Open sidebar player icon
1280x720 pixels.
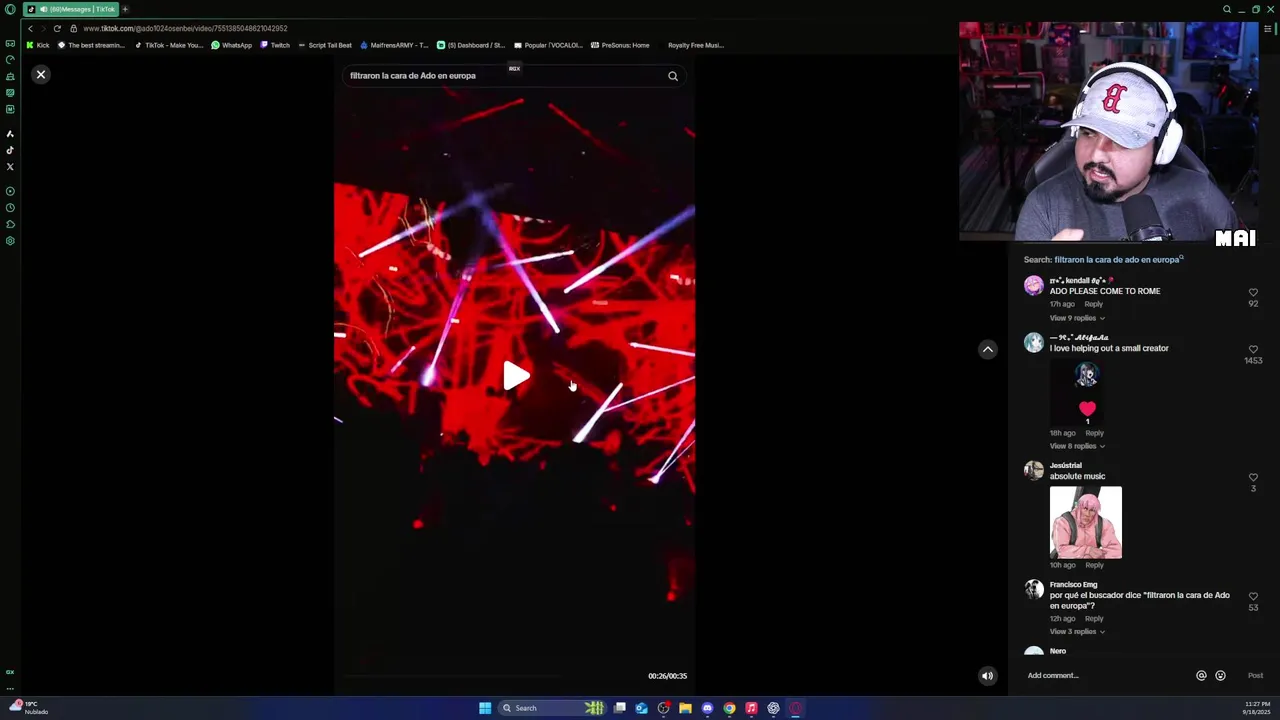tap(10, 191)
